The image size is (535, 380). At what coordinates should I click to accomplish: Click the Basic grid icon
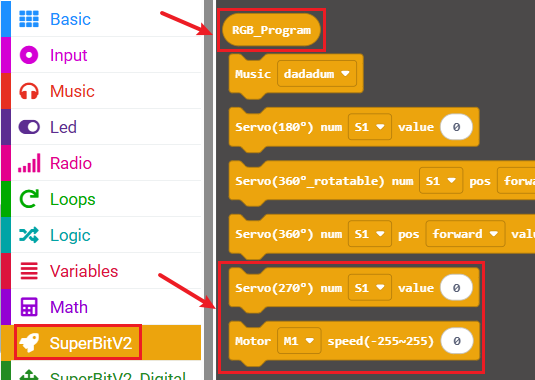(29, 19)
